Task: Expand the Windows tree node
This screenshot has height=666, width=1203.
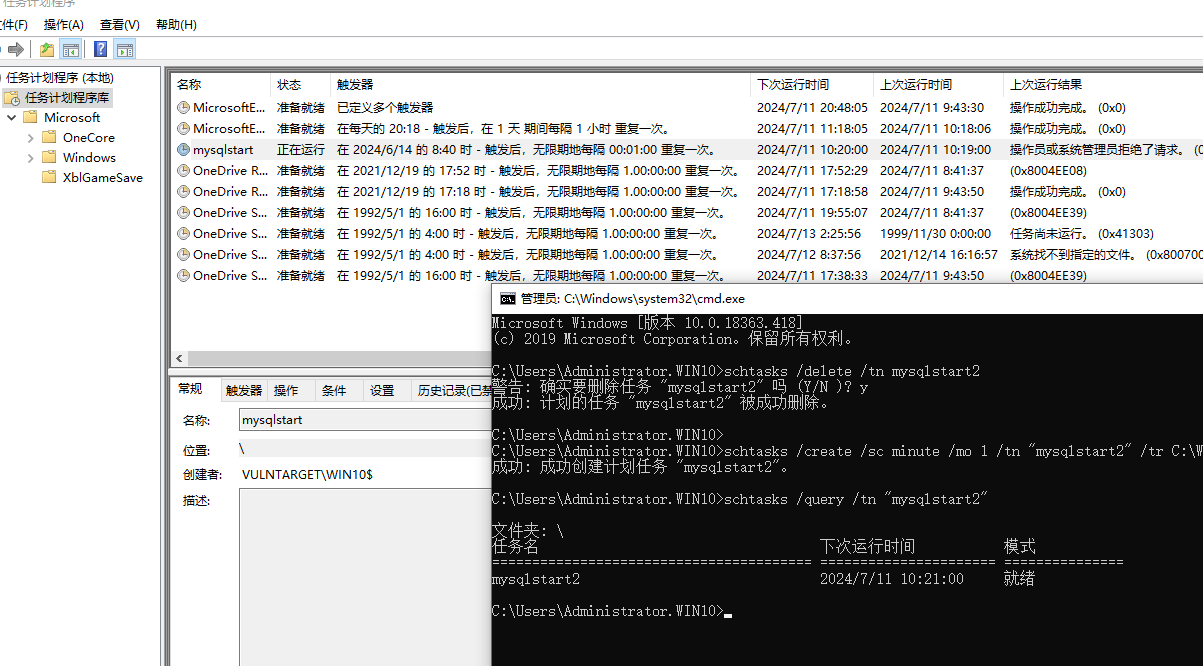Action: coord(31,157)
